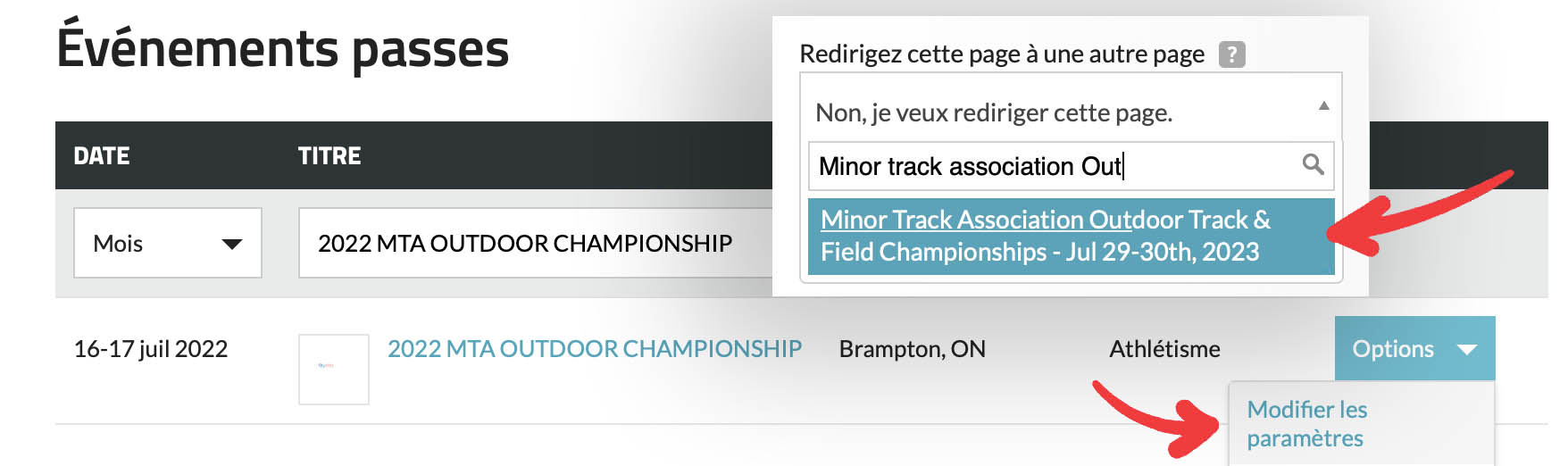The image size is (1568, 466).
Task: Collapse the redirect dropdown using its up arrow
Action: [1323, 106]
